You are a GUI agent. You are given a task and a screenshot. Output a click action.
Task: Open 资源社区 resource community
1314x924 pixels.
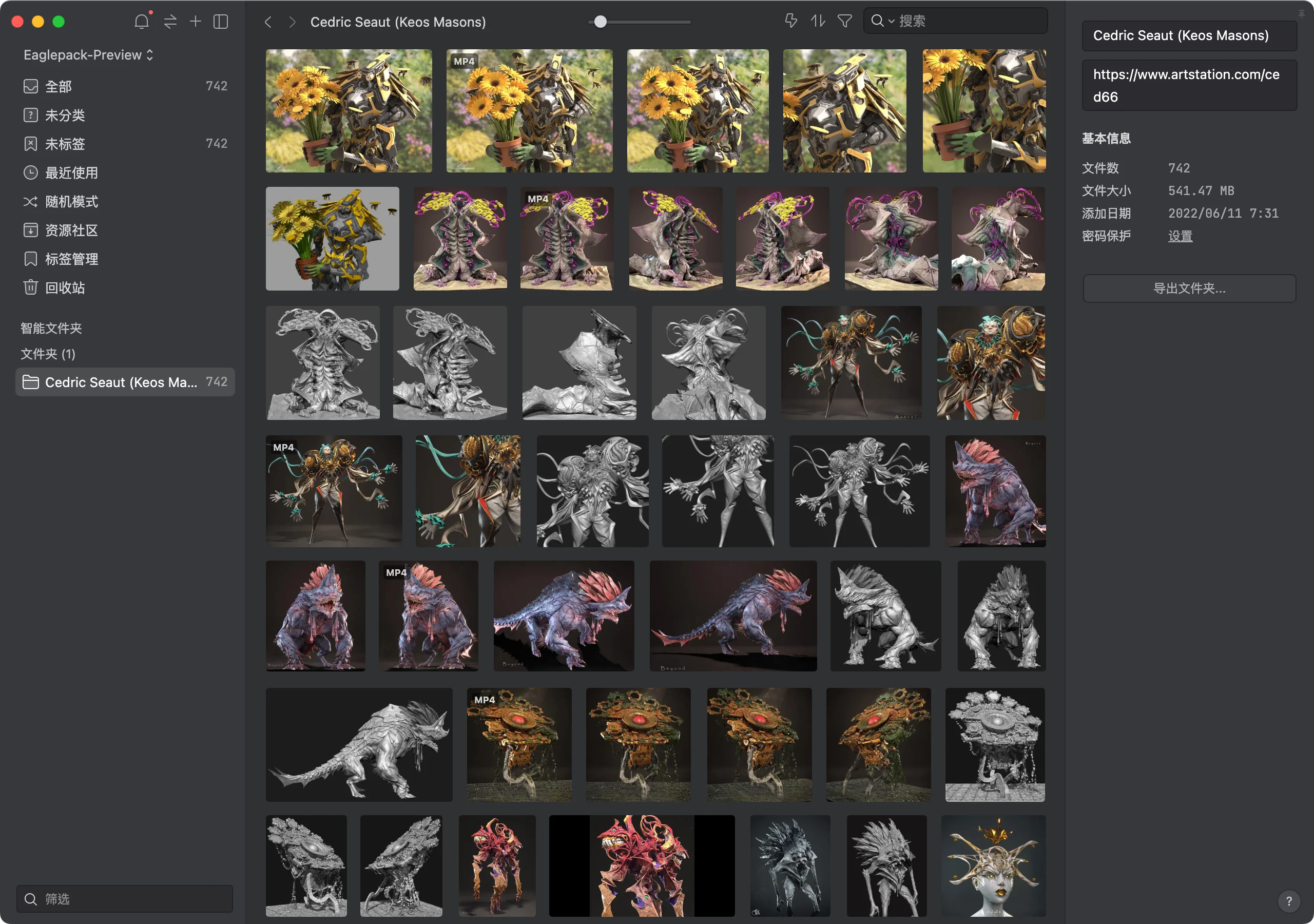(x=125, y=230)
